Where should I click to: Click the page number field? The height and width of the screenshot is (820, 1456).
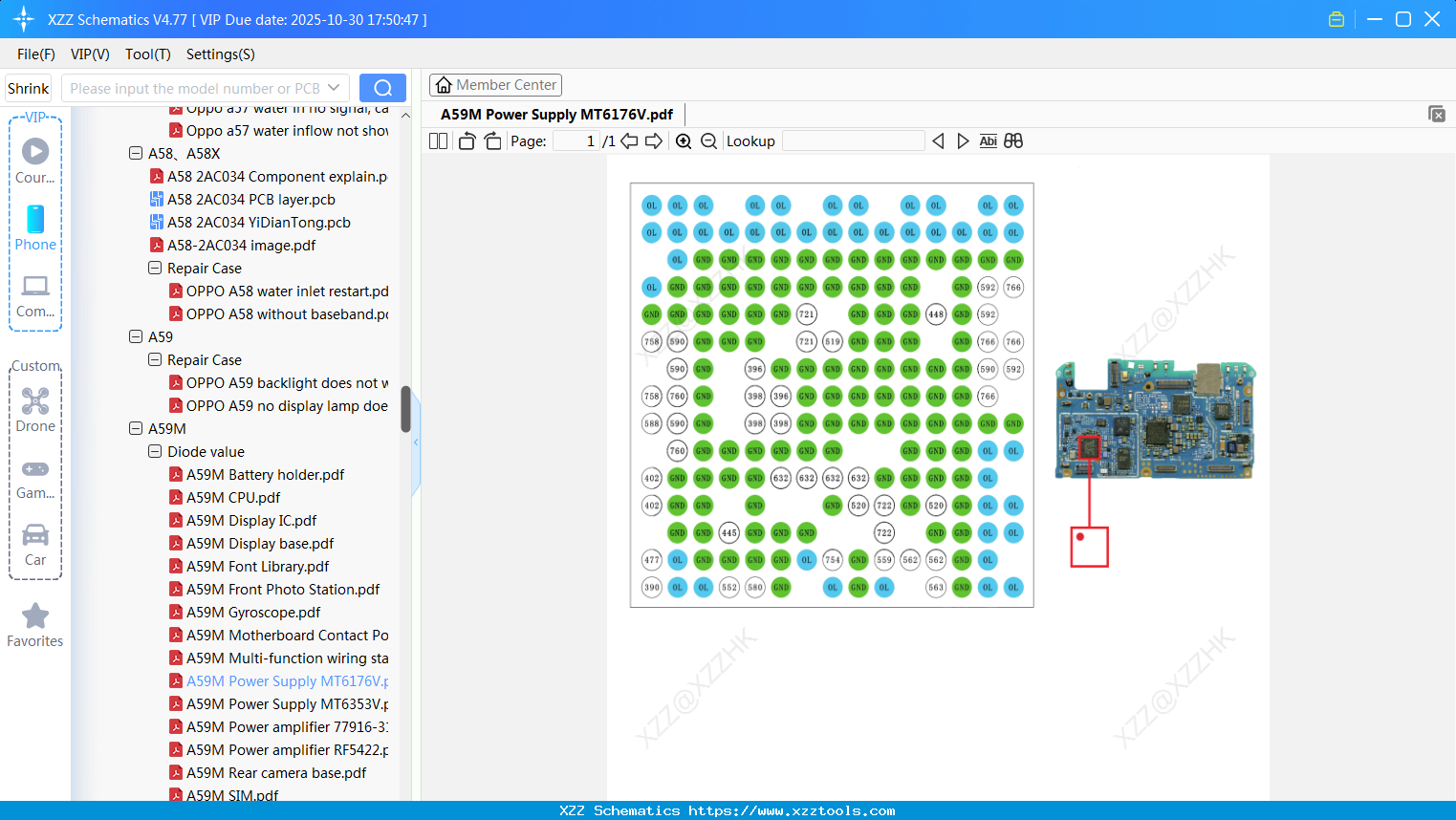576,141
